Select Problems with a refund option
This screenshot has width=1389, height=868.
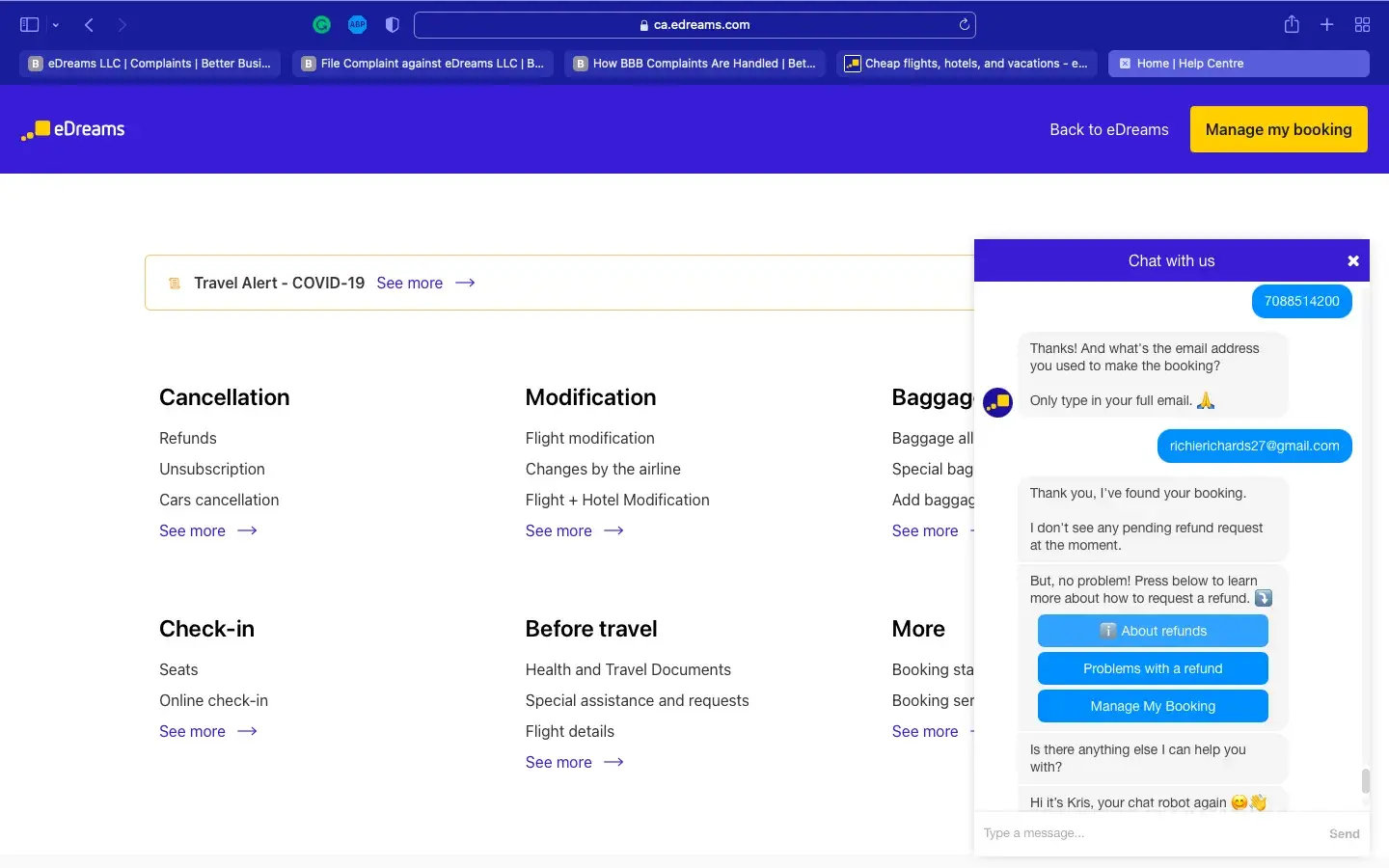pos(1153,668)
